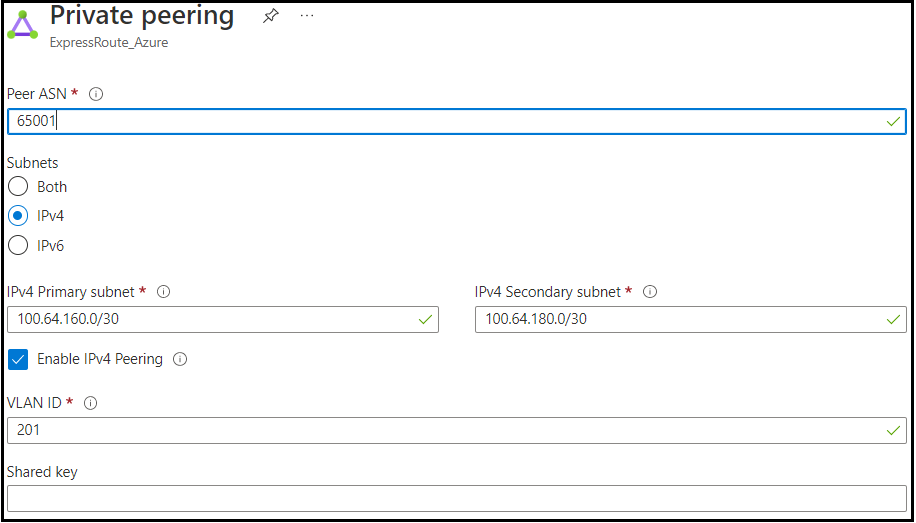Uncheck the Enable IPv4 Peering checkbox
This screenshot has width=916, height=523.
(18, 359)
